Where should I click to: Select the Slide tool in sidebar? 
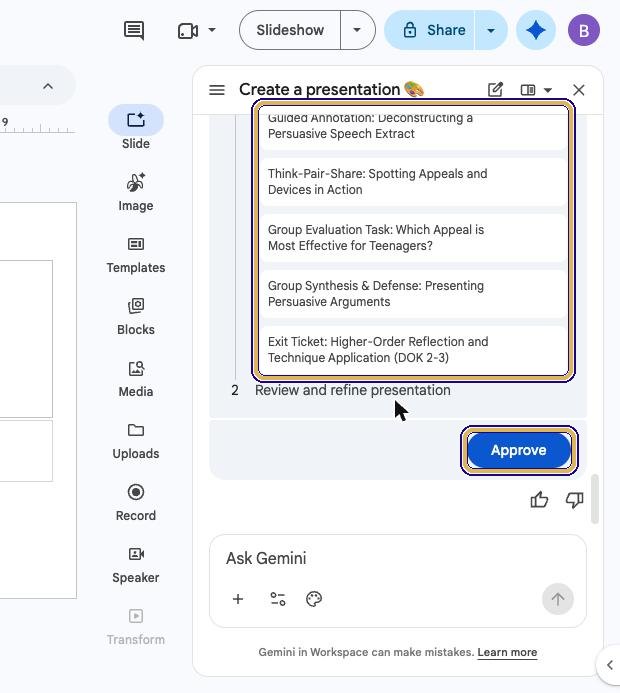click(x=136, y=128)
